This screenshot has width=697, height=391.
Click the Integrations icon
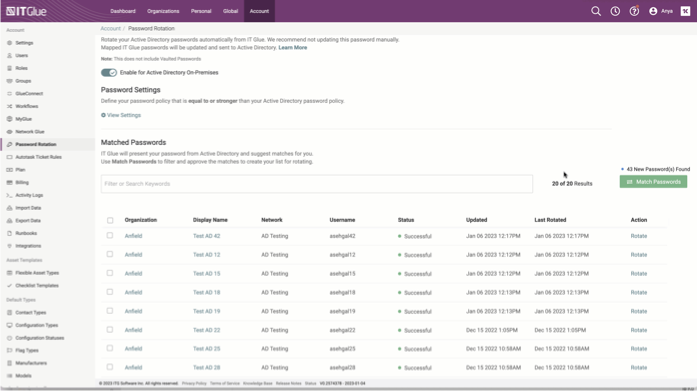pyautogui.click(x=9, y=246)
